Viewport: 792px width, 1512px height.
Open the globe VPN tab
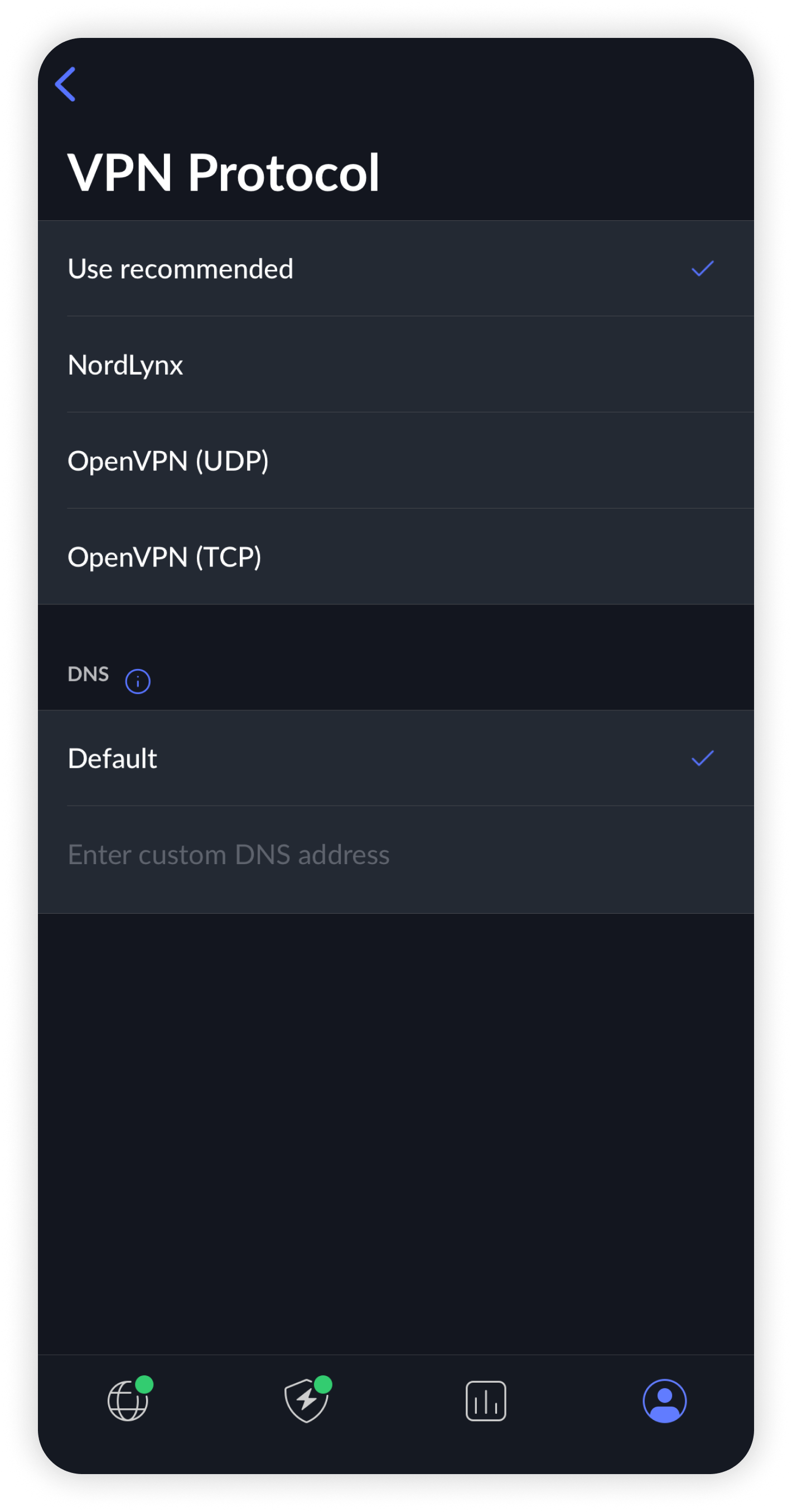tap(127, 1401)
